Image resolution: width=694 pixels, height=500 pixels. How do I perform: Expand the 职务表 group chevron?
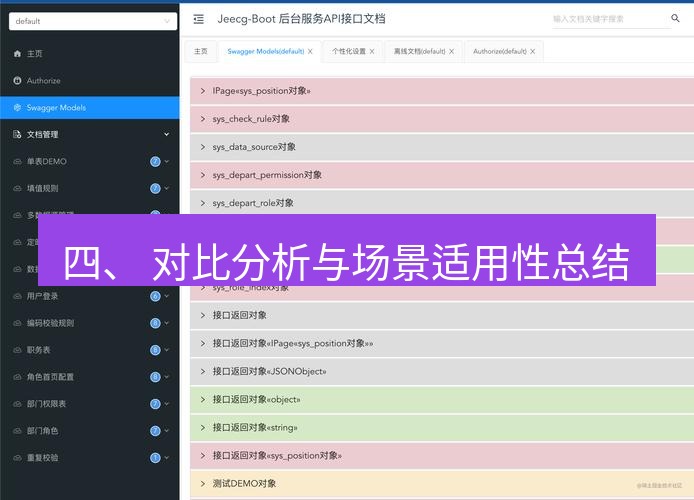(x=167, y=350)
